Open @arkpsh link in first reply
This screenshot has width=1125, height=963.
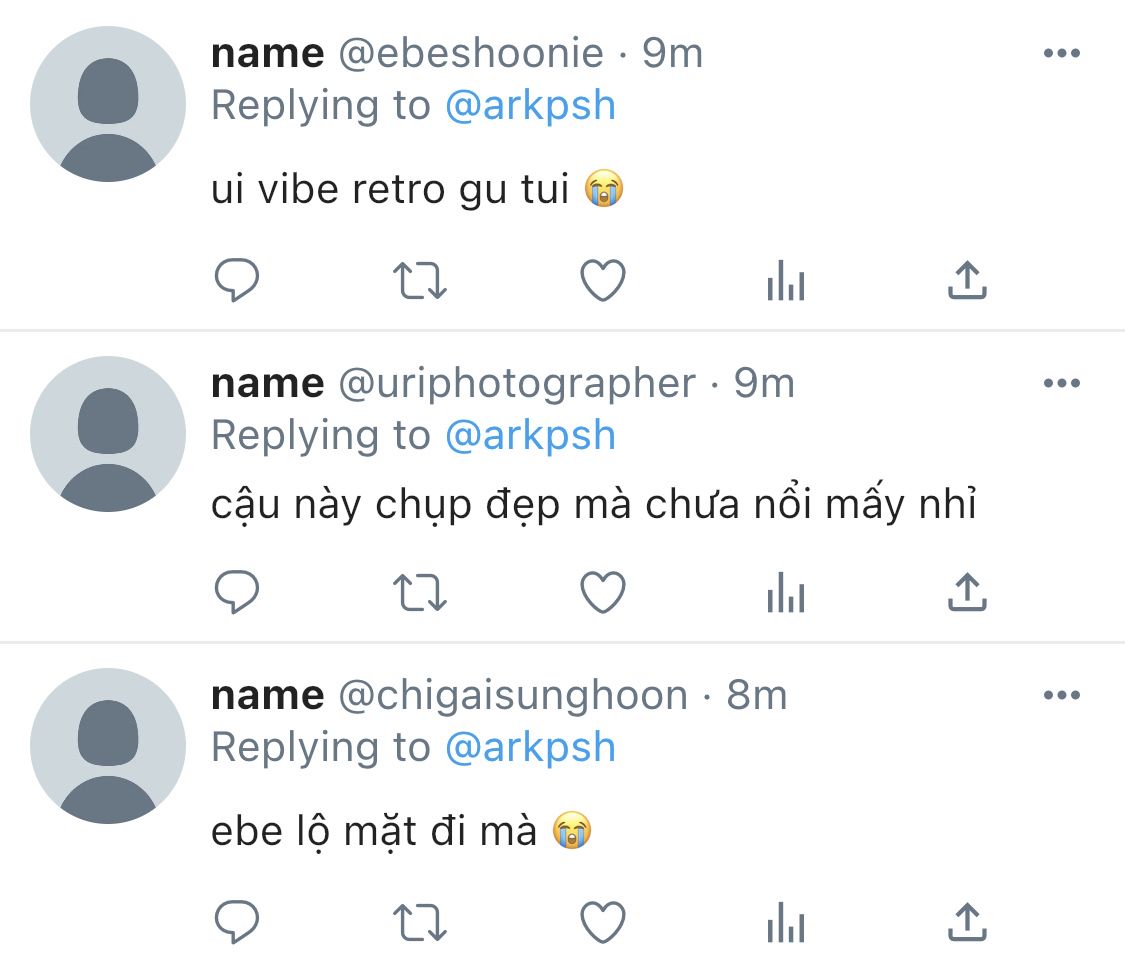pos(530,106)
